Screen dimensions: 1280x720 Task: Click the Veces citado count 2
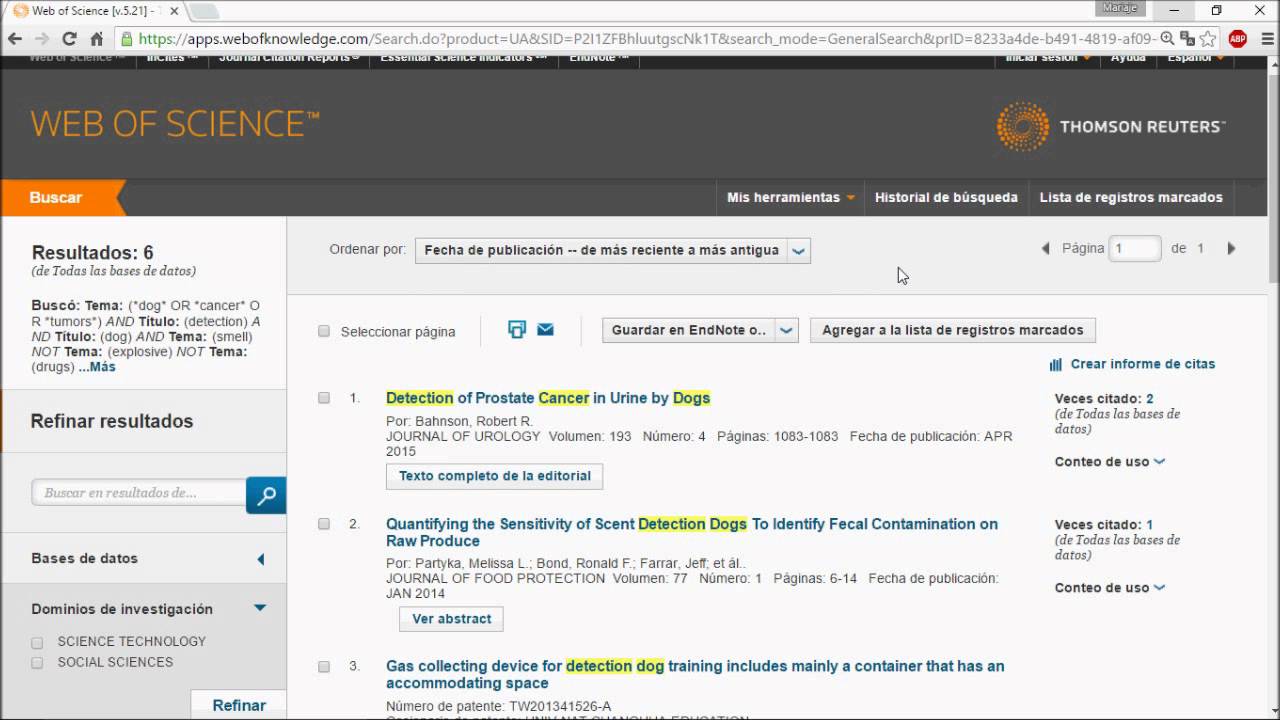point(1150,399)
